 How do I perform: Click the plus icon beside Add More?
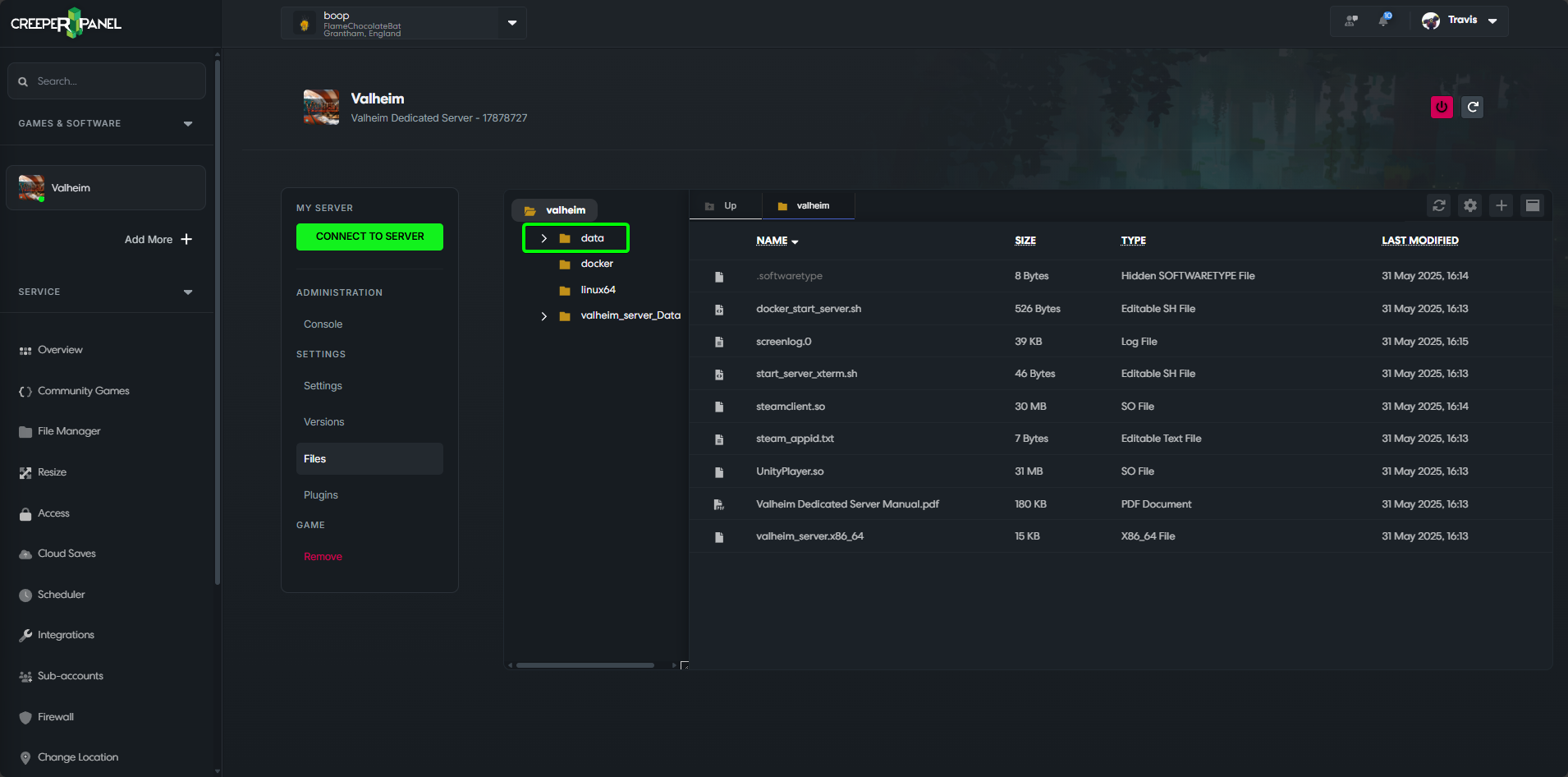[186, 239]
